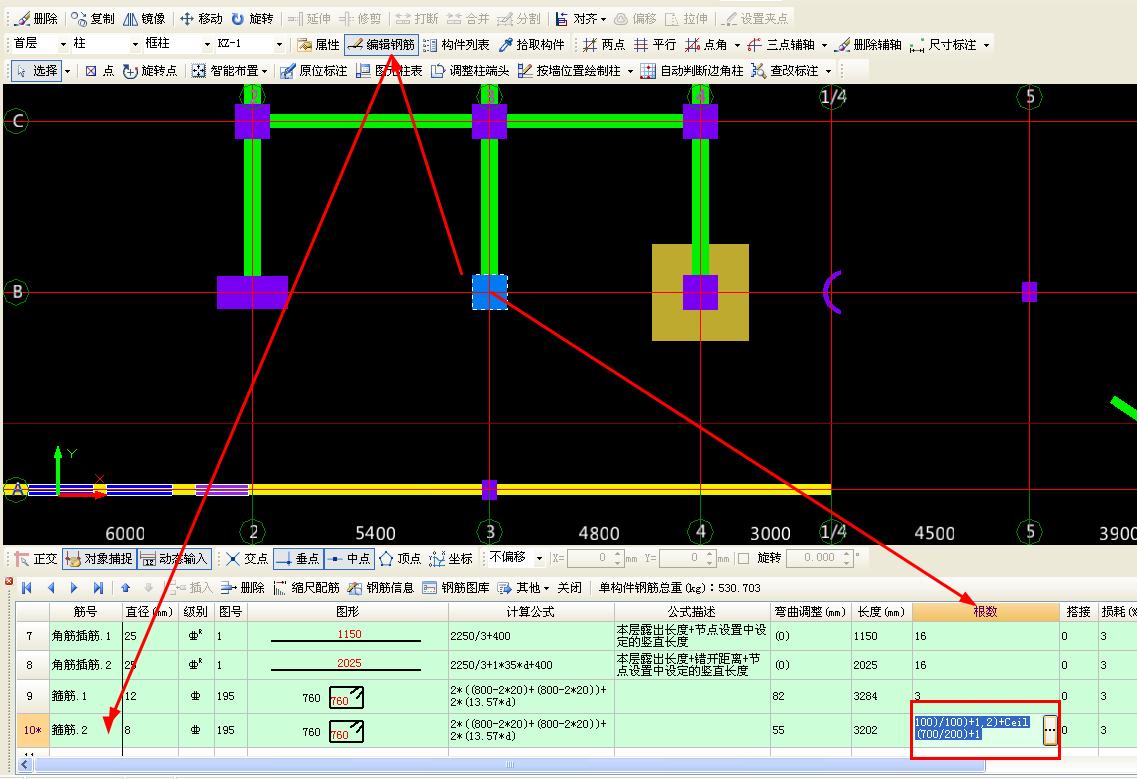
Task: Click horizontal scrollbar of rebar table
Action: coord(510,764)
